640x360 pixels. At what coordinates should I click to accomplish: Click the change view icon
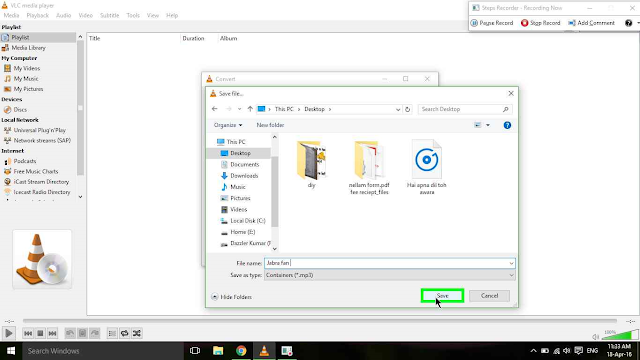point(478,125)
